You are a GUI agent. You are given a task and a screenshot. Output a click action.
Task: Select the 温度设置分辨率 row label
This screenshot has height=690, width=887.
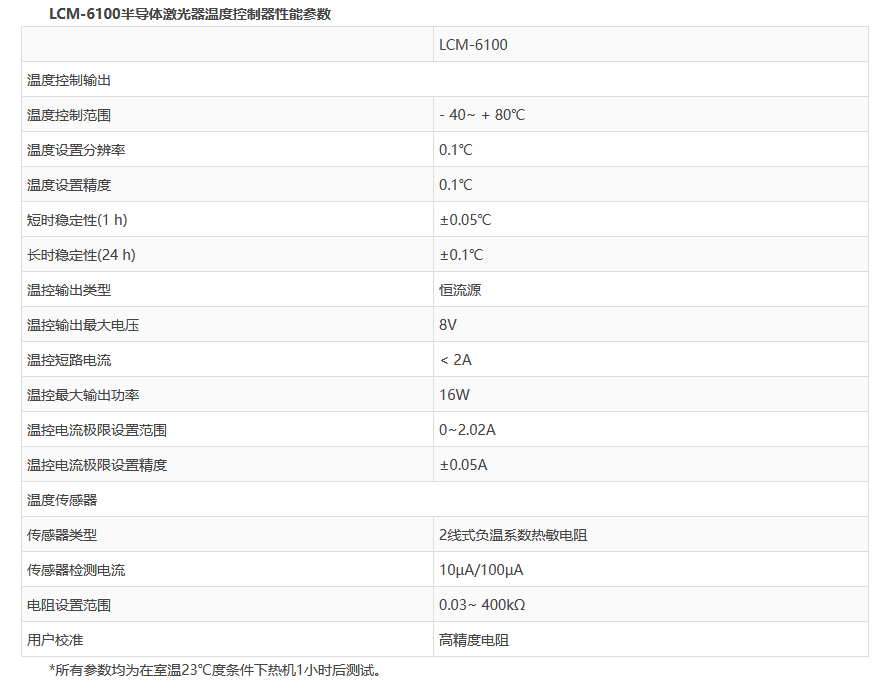[x=75, y=150]
